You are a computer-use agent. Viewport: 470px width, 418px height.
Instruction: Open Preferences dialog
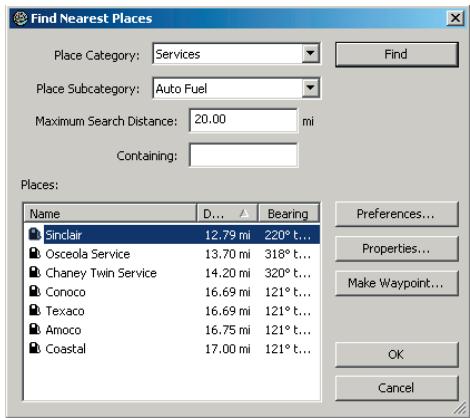[x=397, y=214]
